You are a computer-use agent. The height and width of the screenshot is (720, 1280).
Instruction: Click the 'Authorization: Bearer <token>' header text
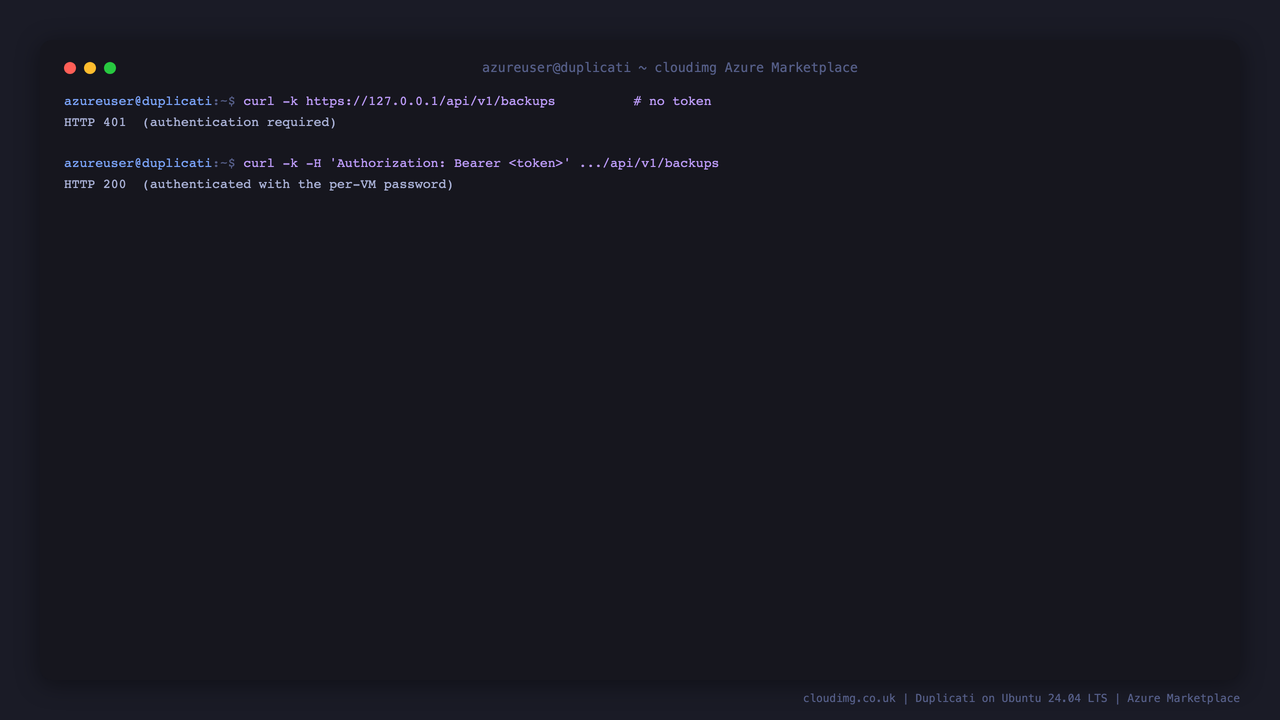point(450,163)
